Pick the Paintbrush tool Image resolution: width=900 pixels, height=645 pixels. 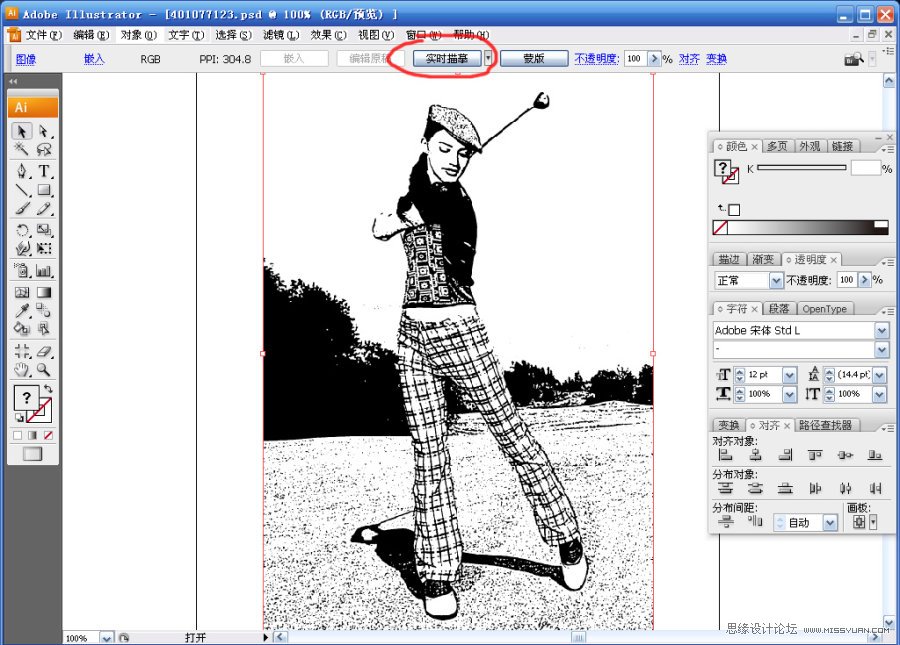(22, 209)
